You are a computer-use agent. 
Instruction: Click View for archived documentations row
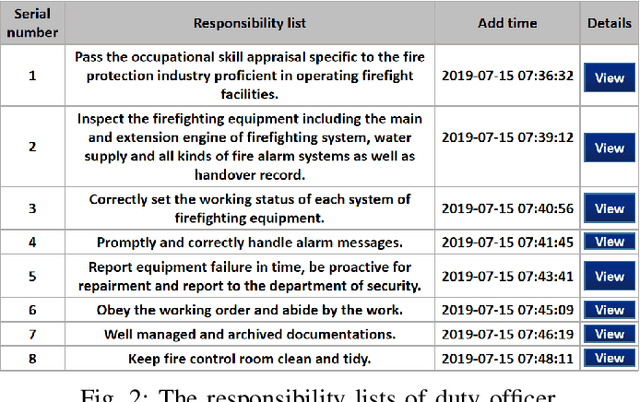pyautogui.click(x=609, y=334)
